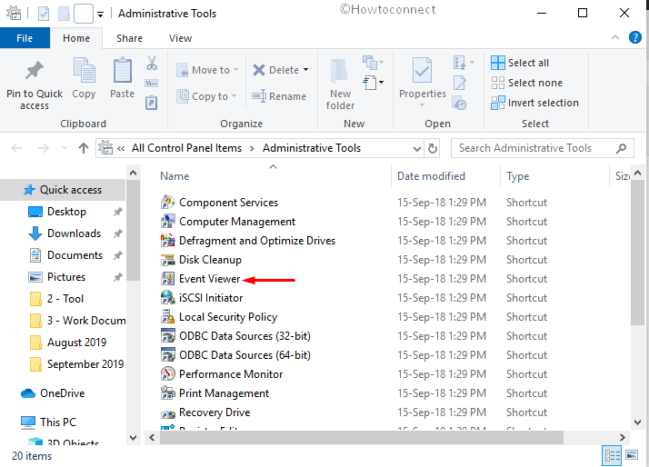Viewport: 649px width, 467px height.
Task: Select Quick access in the navigation pane
Action: tap(62, 190)
